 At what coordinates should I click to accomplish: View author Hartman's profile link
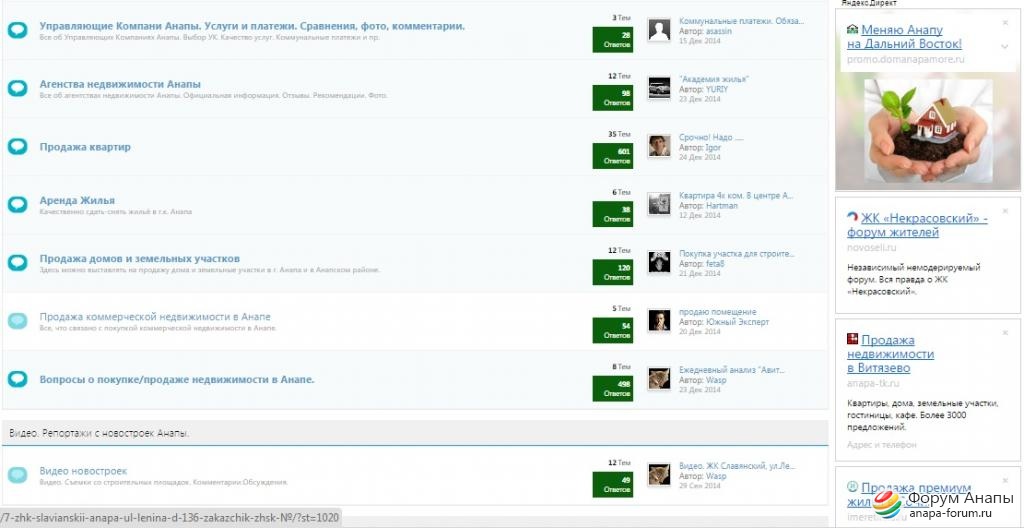tap(721, 206)
